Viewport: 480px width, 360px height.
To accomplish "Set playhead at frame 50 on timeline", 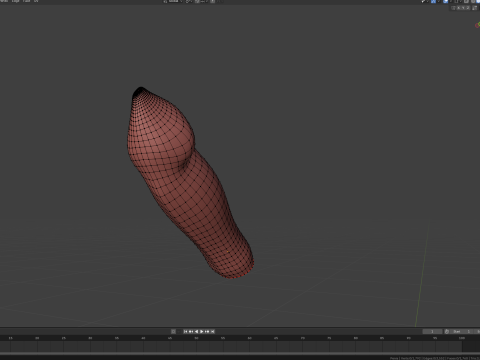I will click(196, 338).
